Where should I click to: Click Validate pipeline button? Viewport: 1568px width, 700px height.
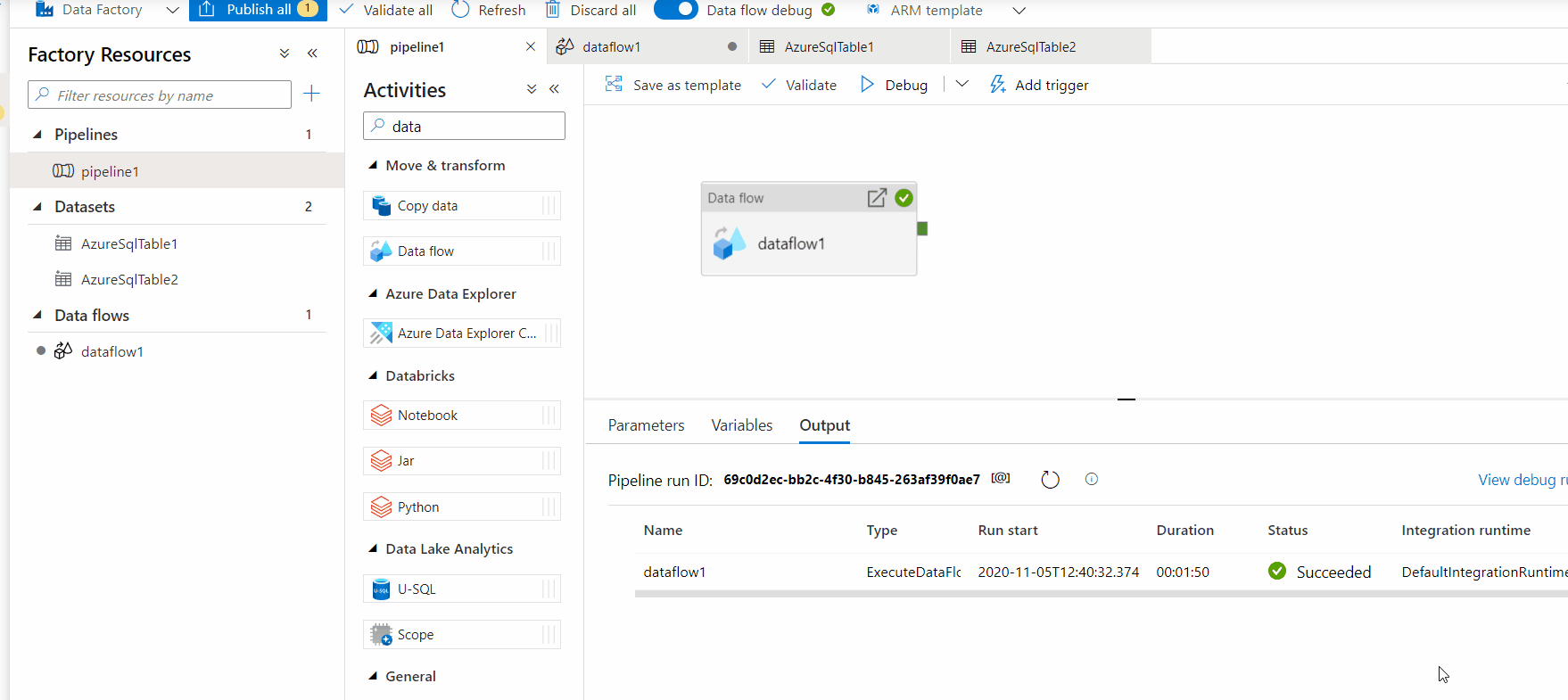[798, 85]
